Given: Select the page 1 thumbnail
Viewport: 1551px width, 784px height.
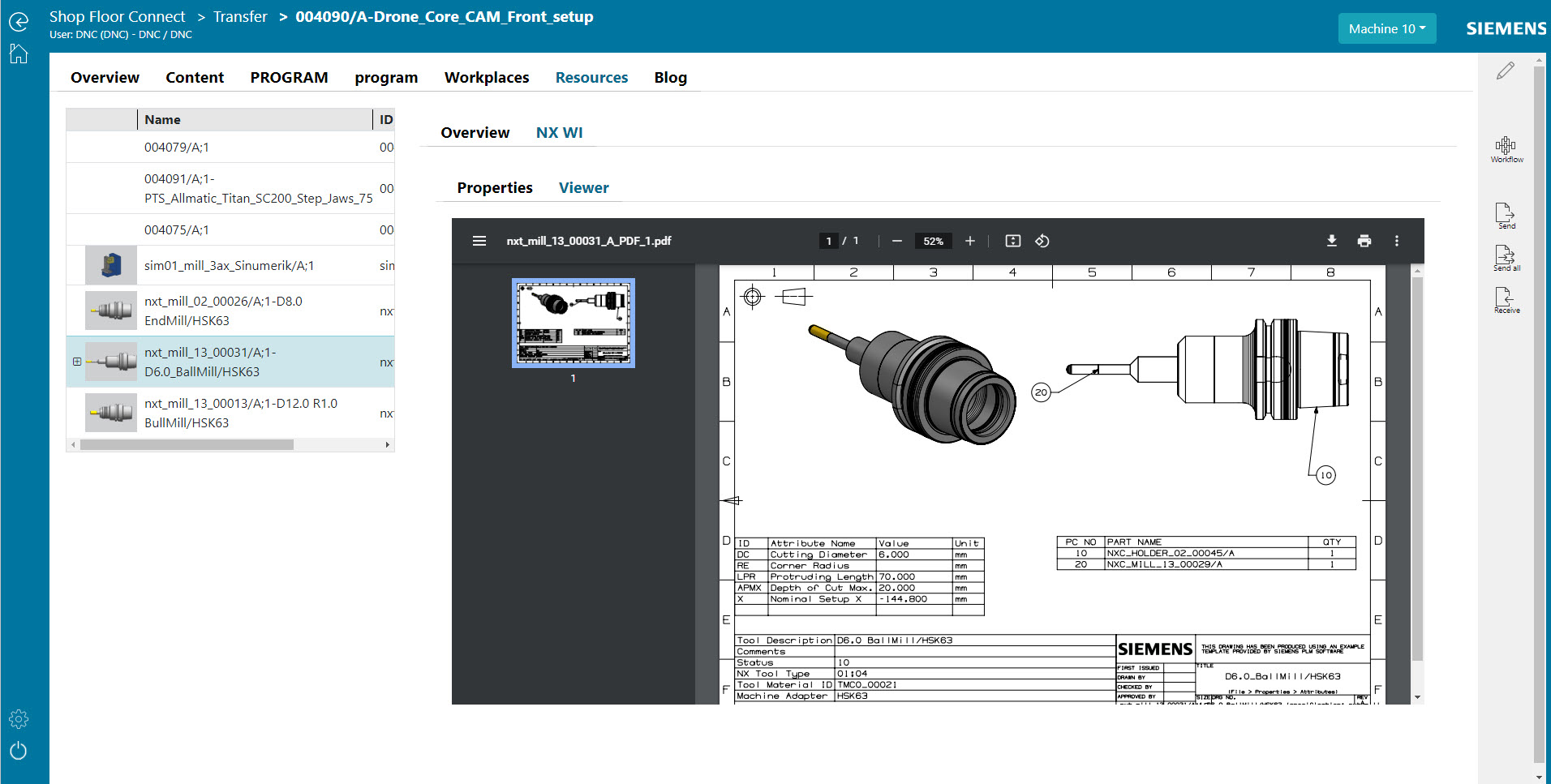Looking at the screenshot, I should [573, 323].
